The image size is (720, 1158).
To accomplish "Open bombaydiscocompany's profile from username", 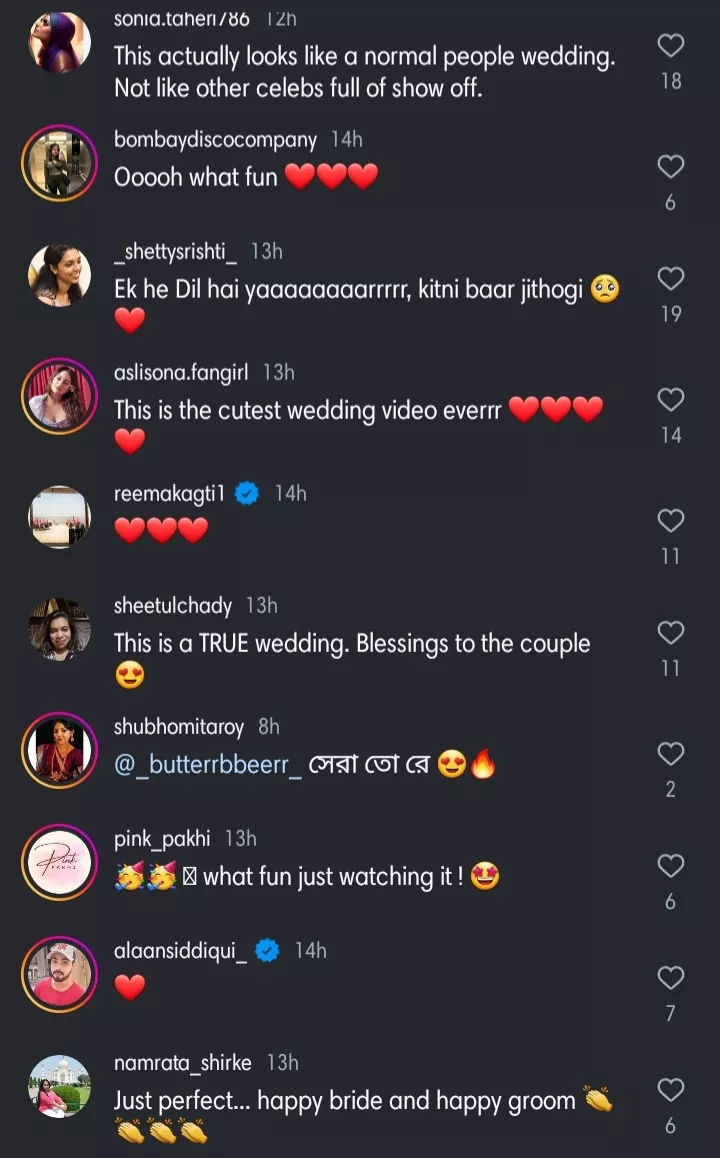I will (x=215, y=140).
